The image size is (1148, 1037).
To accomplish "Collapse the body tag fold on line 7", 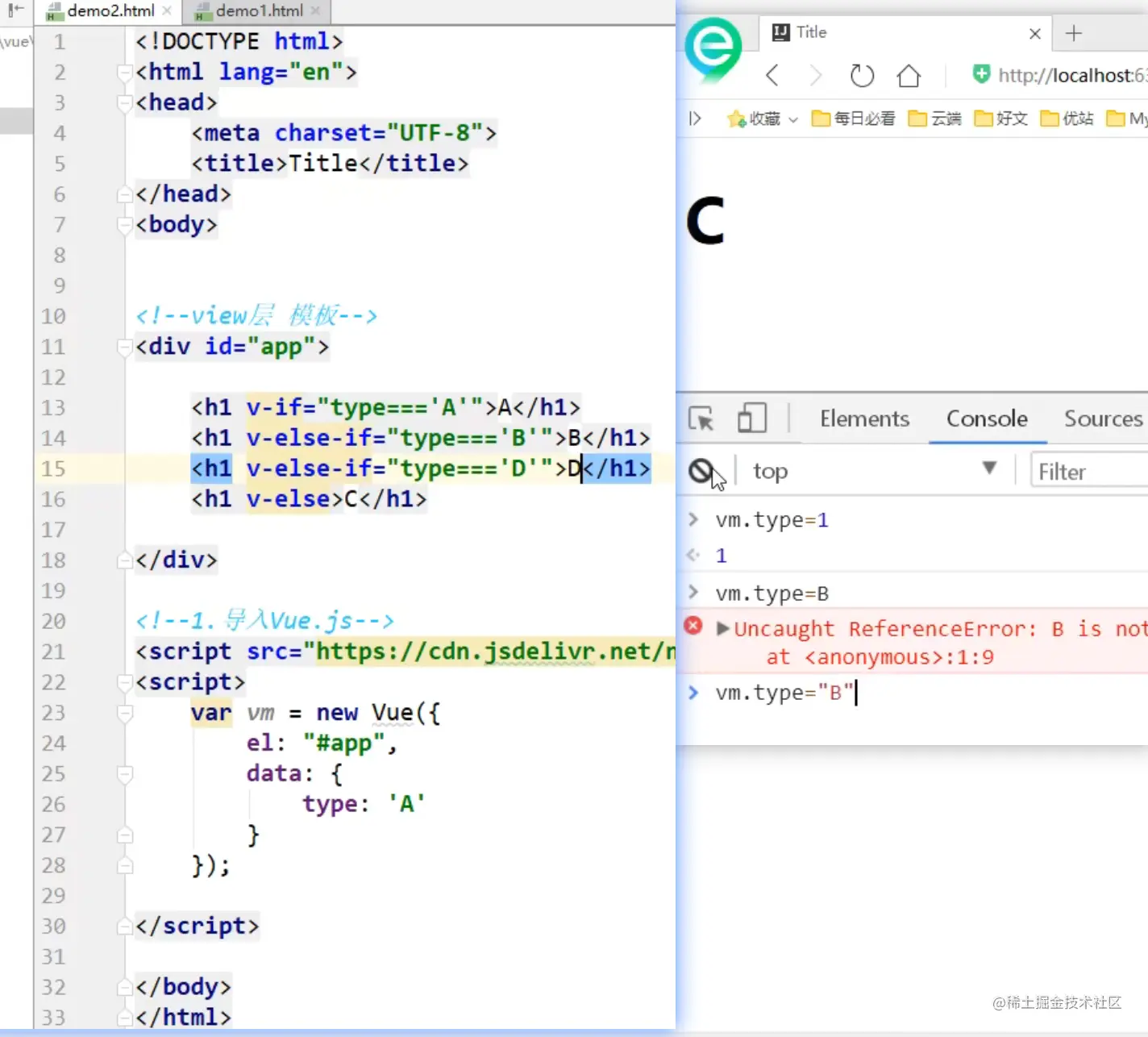I will click(125, 225).
